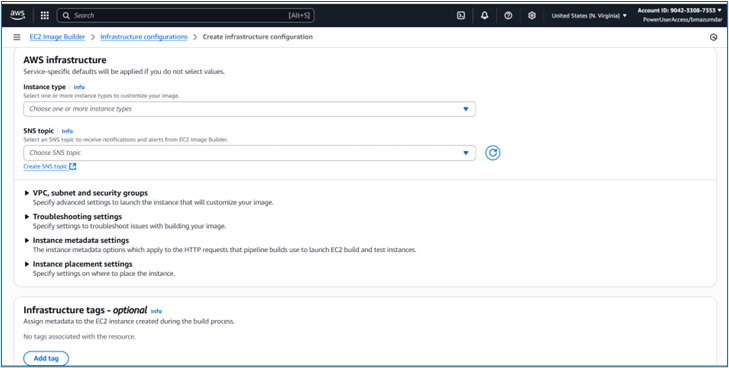Open the Create SNS topic link
Image resolution: width=729 pixels, height=368 pixels.
[45, 166]
